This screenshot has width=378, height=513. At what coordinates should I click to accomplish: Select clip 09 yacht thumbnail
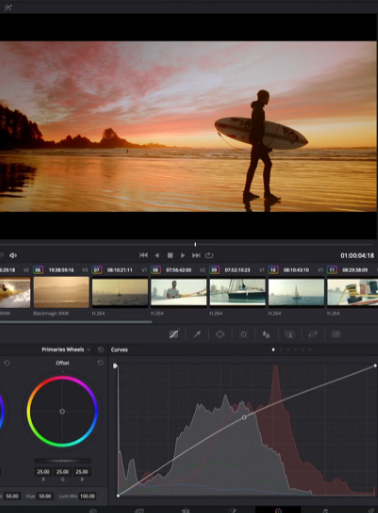237,292
